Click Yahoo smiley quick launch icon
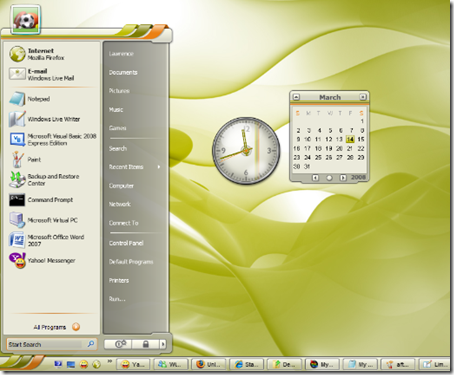The width and height of the screenshot is (454, 375). (84, 364)
